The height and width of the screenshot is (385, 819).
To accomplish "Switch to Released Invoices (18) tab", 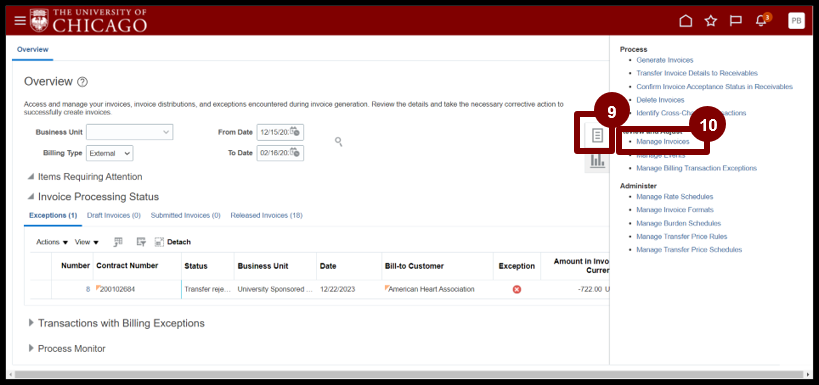I will [x=266, y=215].
